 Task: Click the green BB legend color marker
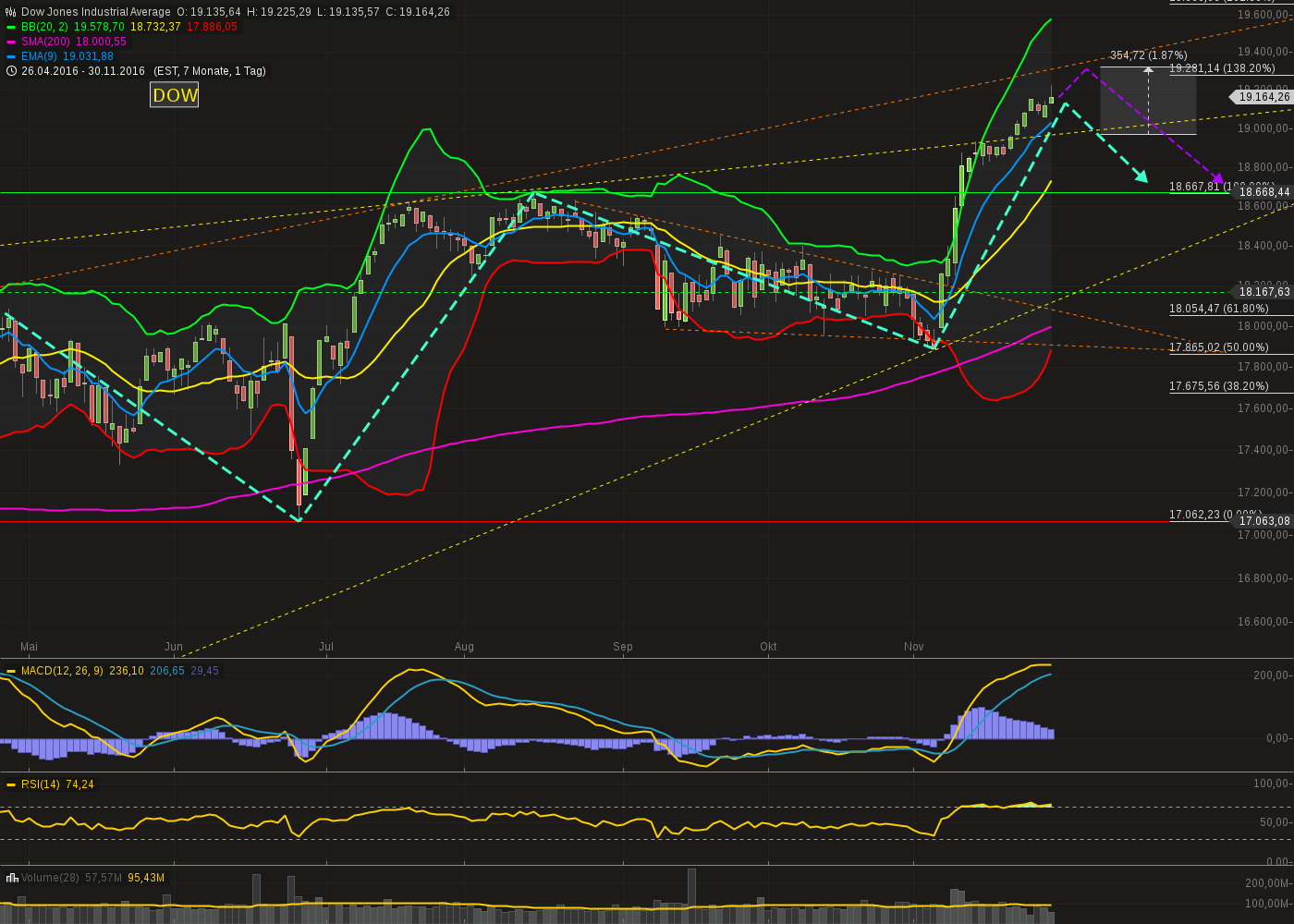point(11,27)
